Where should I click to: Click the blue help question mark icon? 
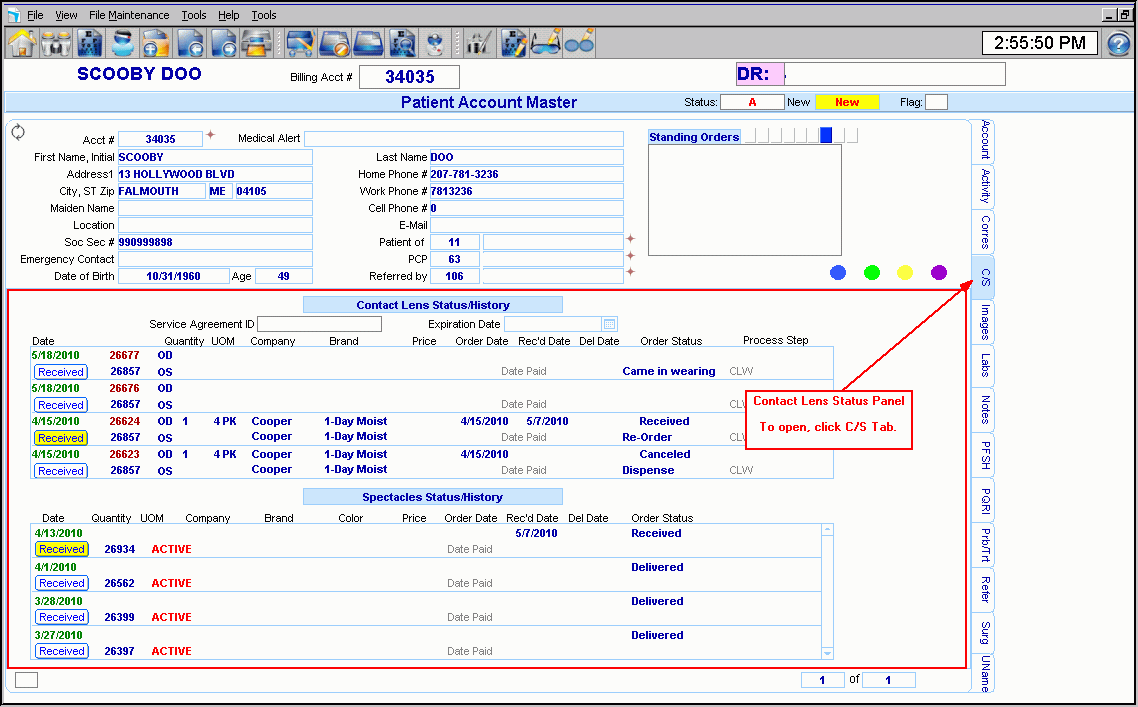[1118, 44]
